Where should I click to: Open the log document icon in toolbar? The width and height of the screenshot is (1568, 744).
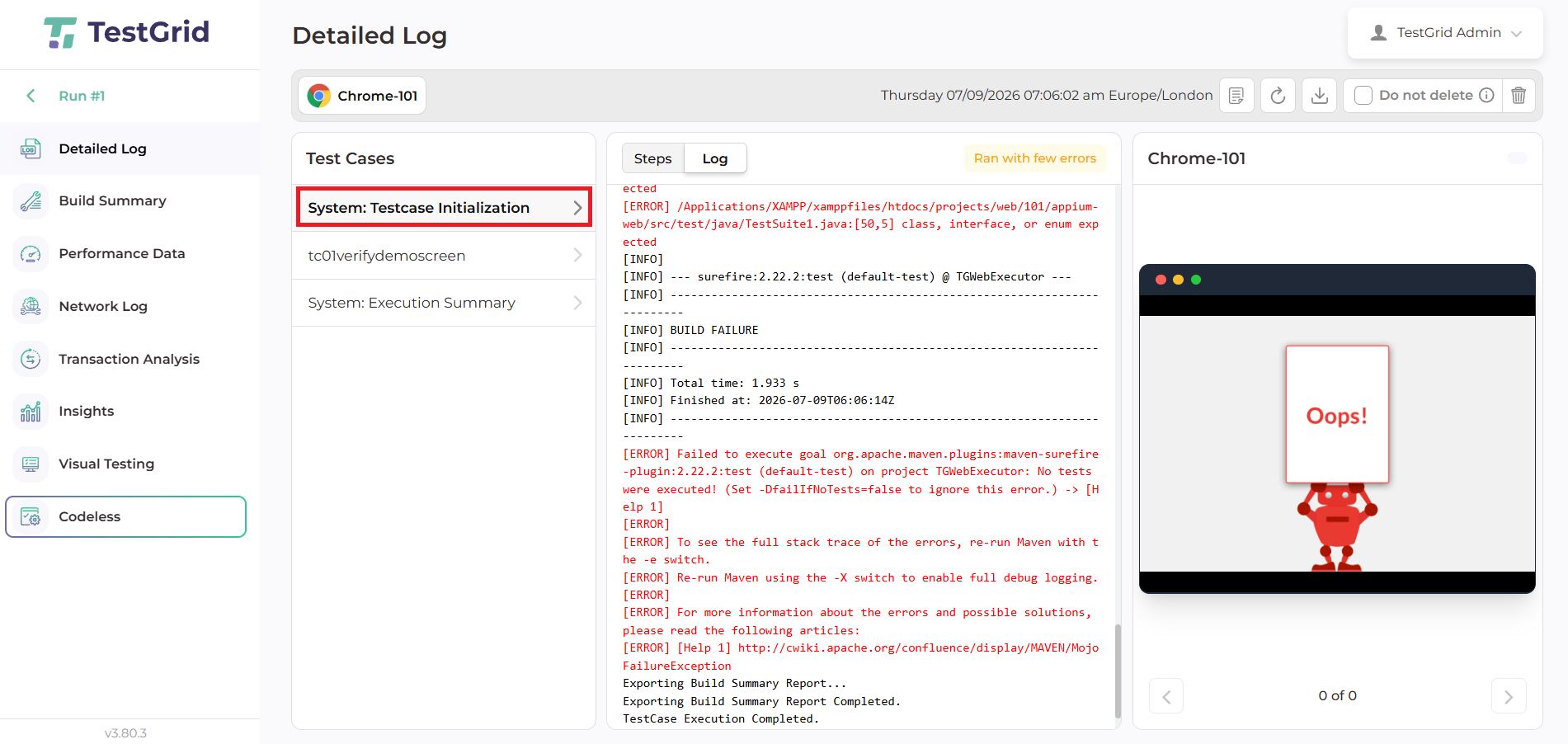pos(1236,96)
